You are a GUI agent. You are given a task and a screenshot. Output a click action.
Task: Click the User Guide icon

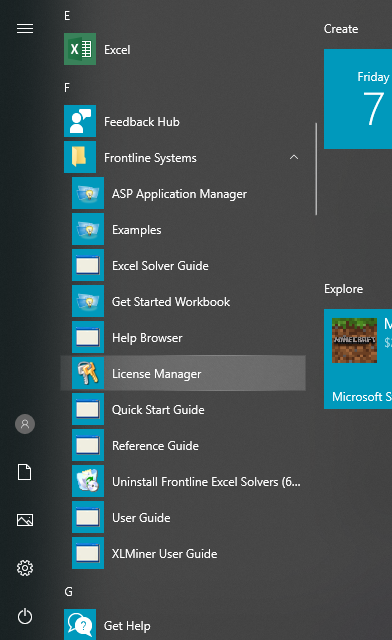point(88,517)
